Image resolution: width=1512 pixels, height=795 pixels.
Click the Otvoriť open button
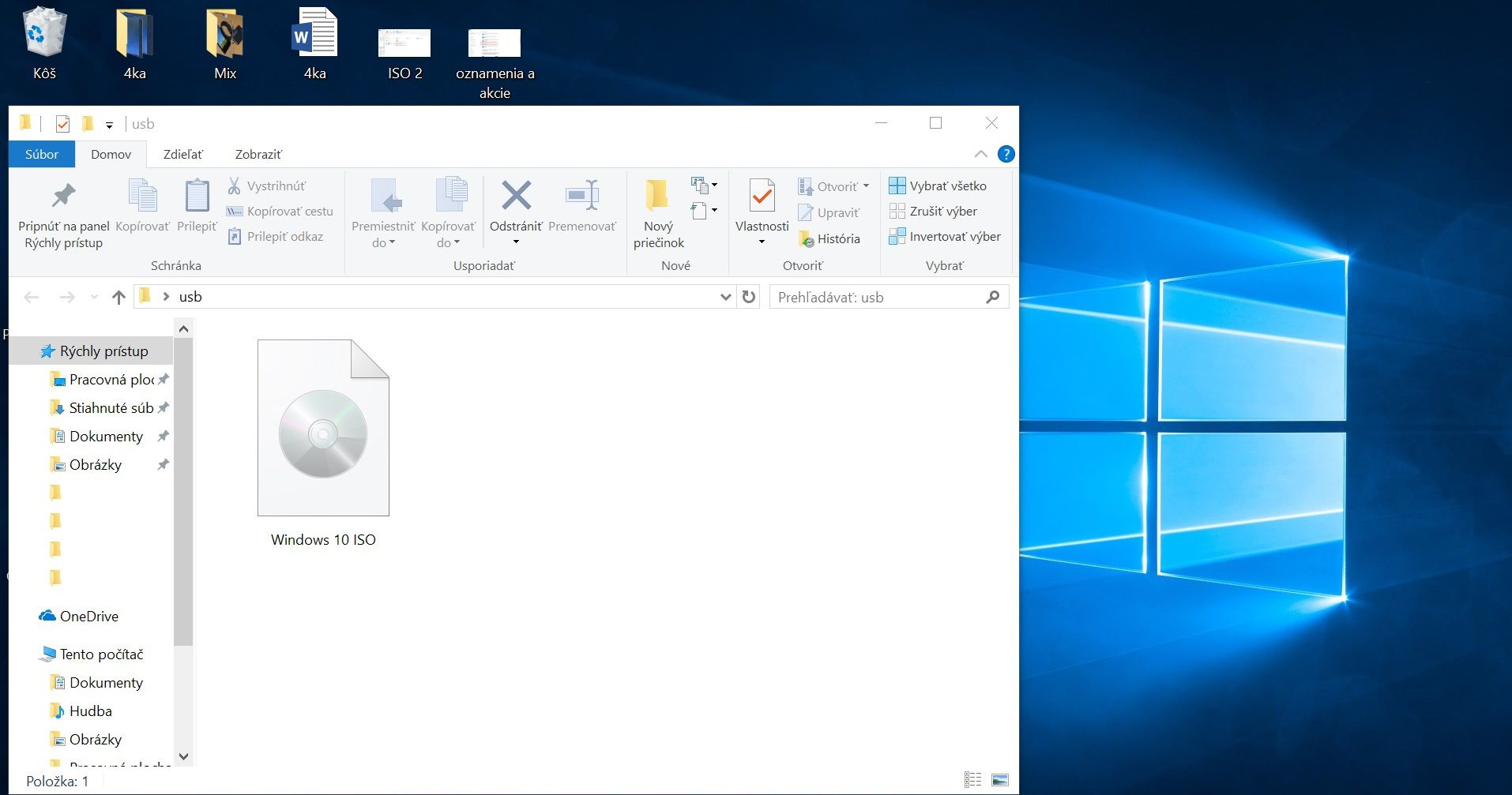[x=827, y=187]
